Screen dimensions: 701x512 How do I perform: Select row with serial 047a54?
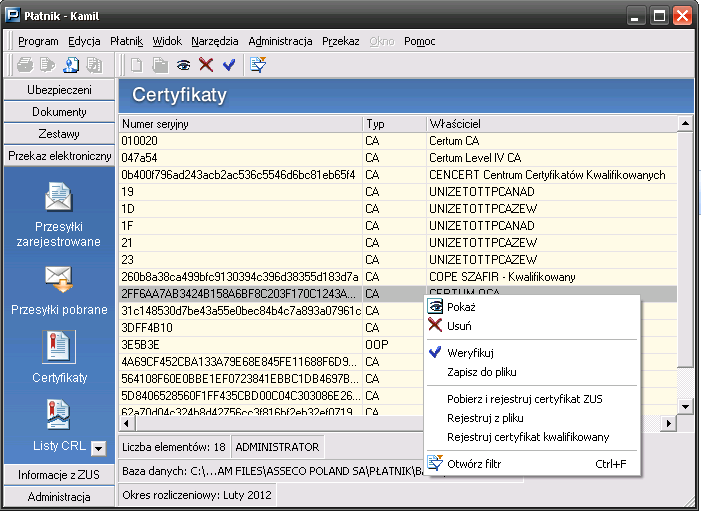[x=398, y=158]
